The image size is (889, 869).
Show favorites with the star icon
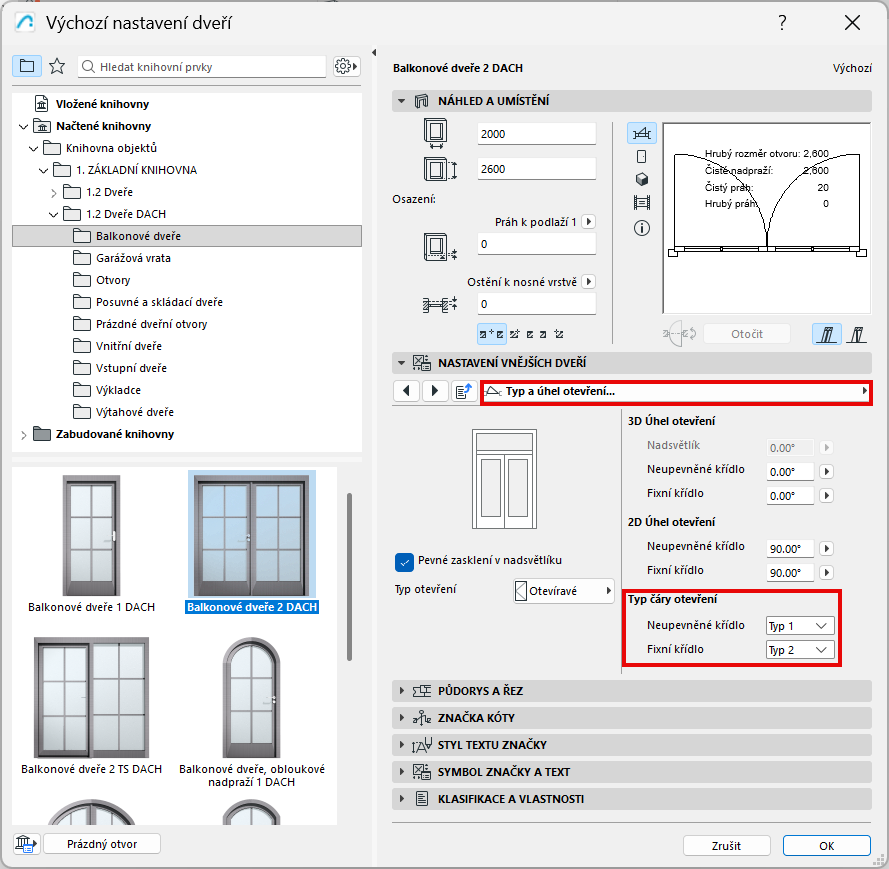(57, 66)
